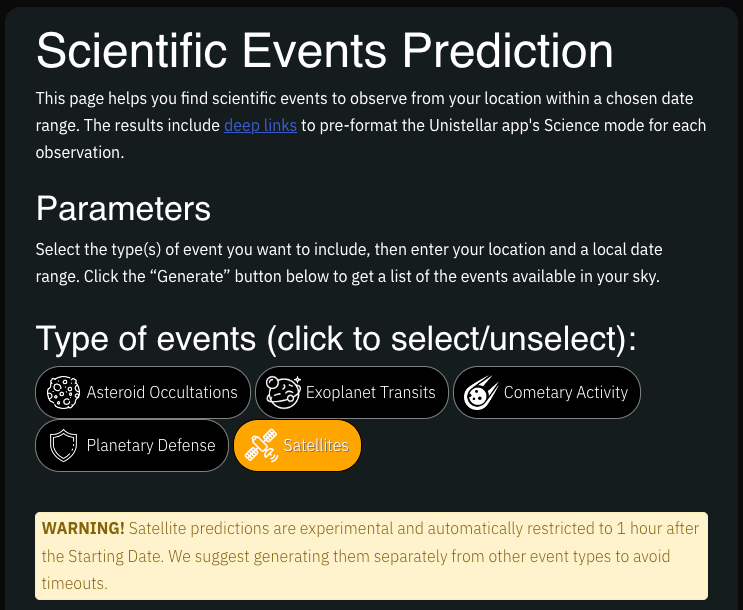Click the bold WARNING! label
The height and width of the screenshot is (610, 743).
pos(83,527)
